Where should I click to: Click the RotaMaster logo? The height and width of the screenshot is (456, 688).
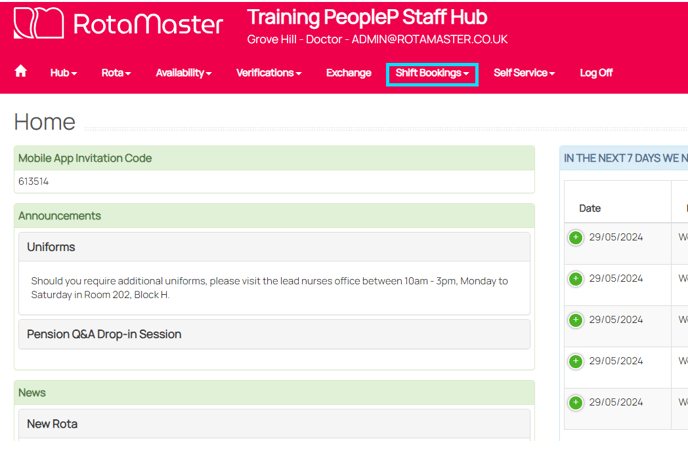point(118,24)
